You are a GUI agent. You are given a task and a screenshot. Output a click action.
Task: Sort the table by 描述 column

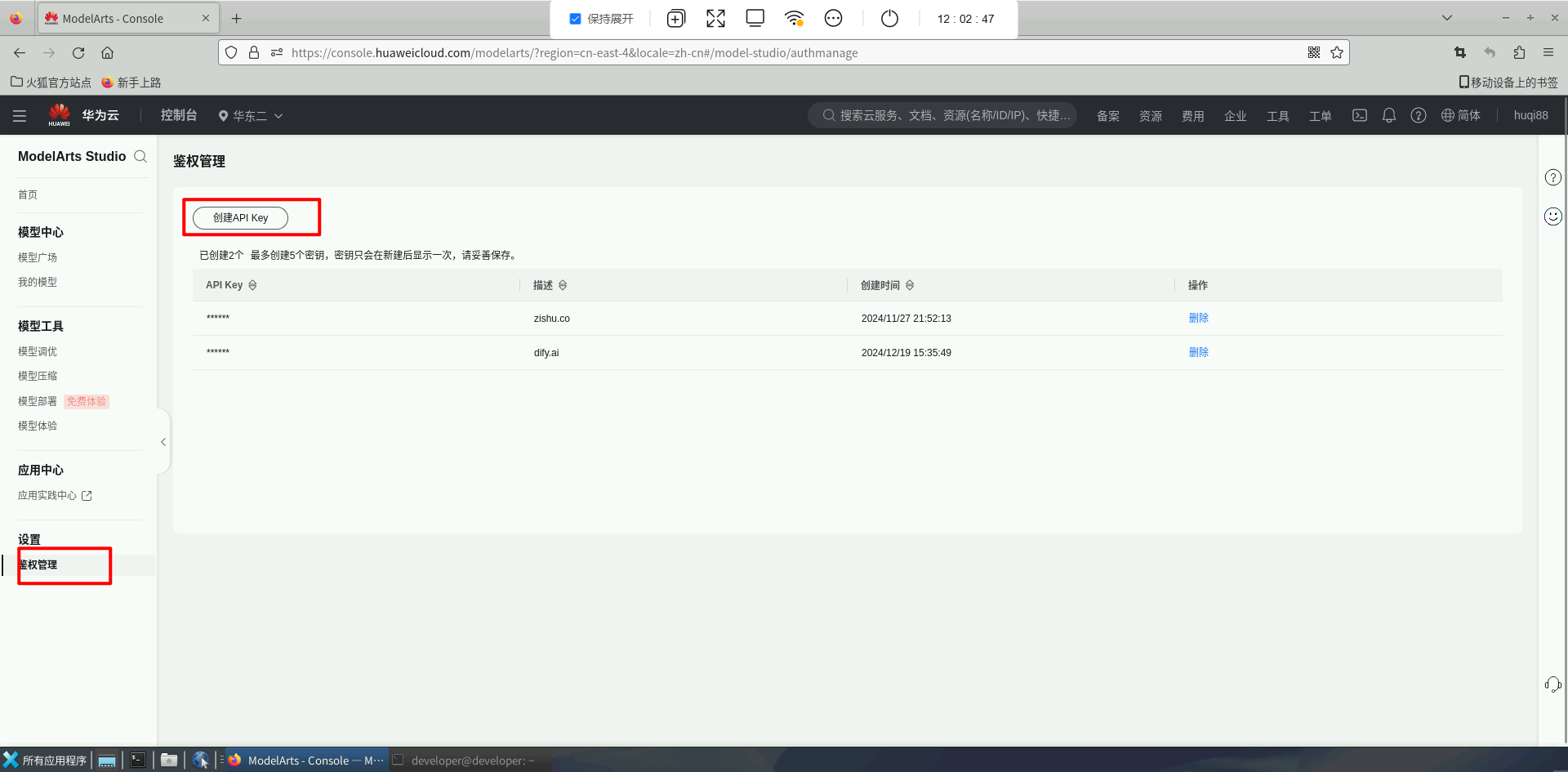click(x=563, y=285)
